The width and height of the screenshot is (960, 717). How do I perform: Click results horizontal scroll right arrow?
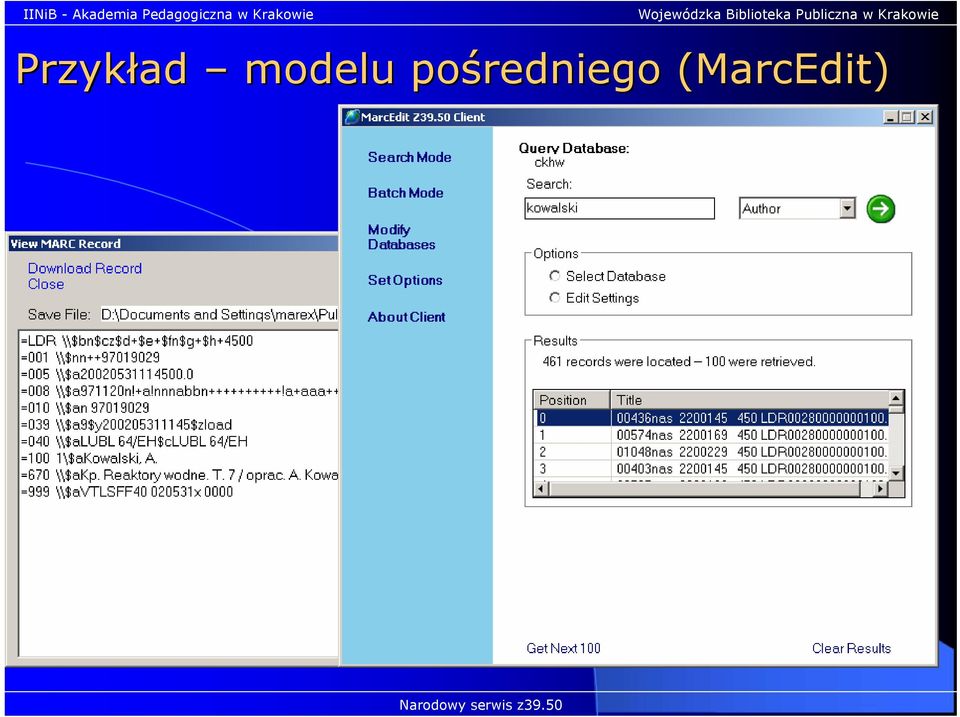tap(880, 489)
